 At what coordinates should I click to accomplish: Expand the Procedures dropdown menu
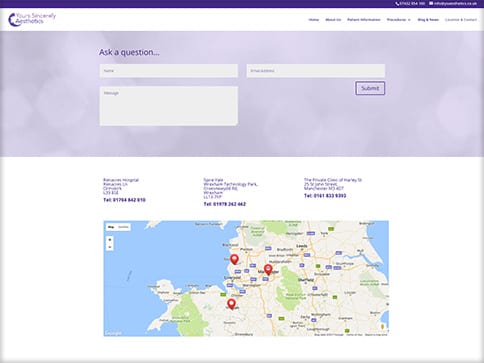[398, 20]
